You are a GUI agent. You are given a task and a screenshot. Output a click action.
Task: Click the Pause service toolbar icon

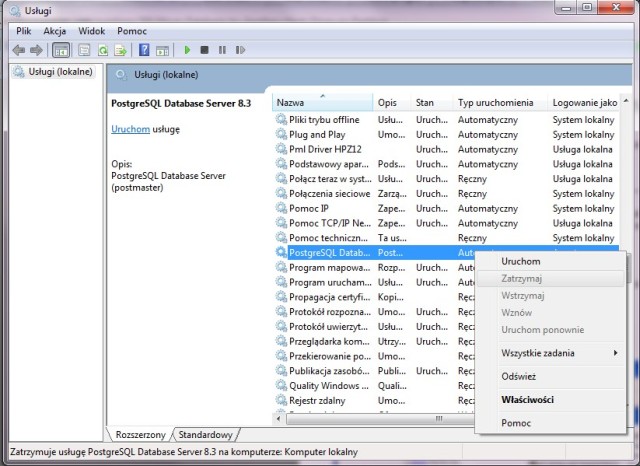pyautogui.click(x=221, y=50)
